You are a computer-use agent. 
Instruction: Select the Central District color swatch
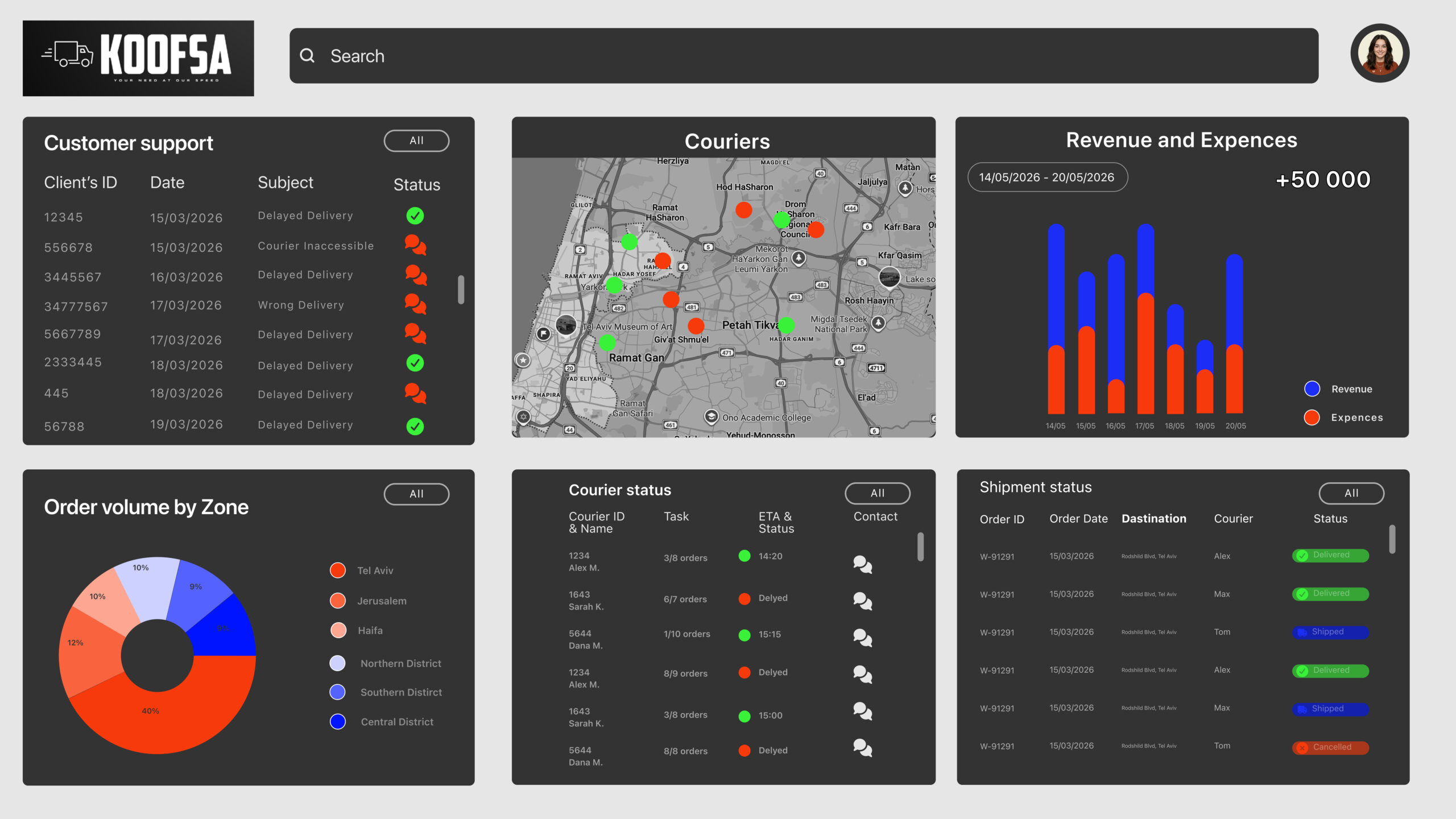point(338,722)
